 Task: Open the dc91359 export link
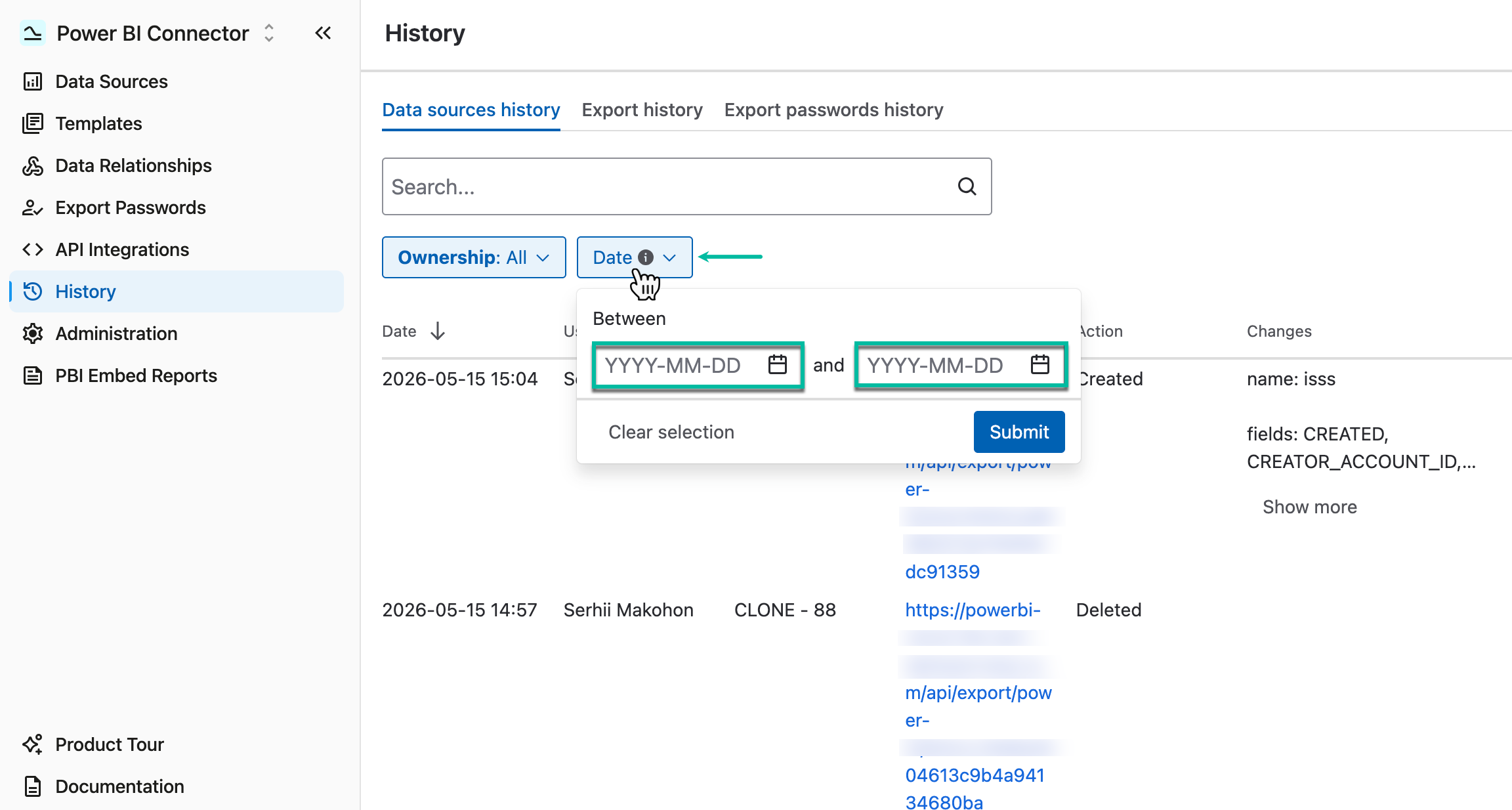pos(942,572)
